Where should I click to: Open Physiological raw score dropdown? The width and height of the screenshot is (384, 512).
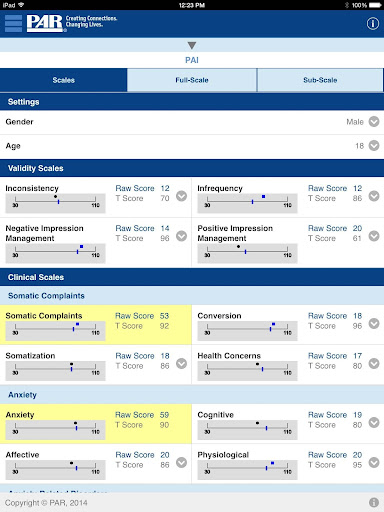coord(374,462)
